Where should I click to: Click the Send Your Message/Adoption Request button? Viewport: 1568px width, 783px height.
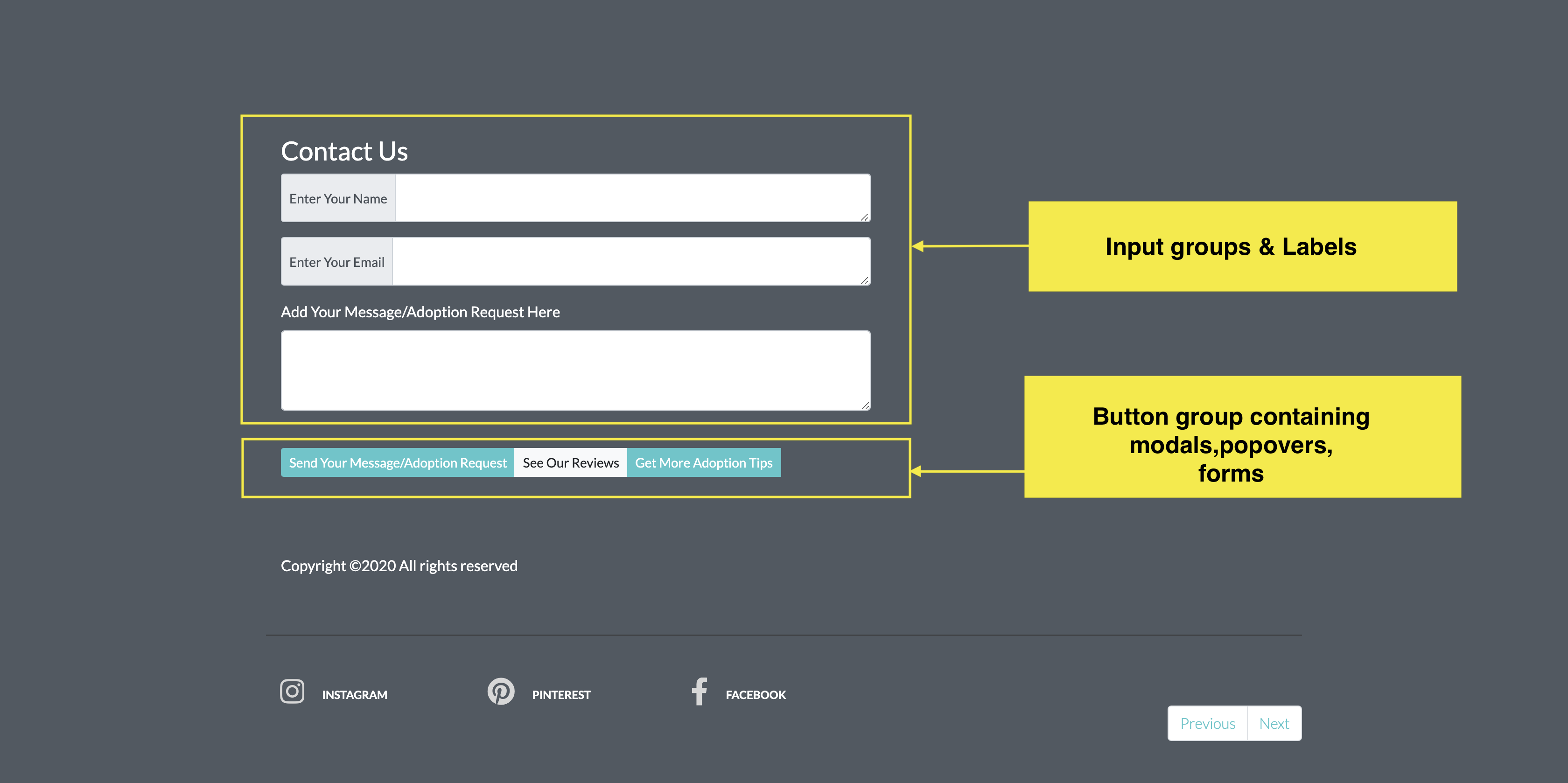pyautogui.click(x=397, y=463)
